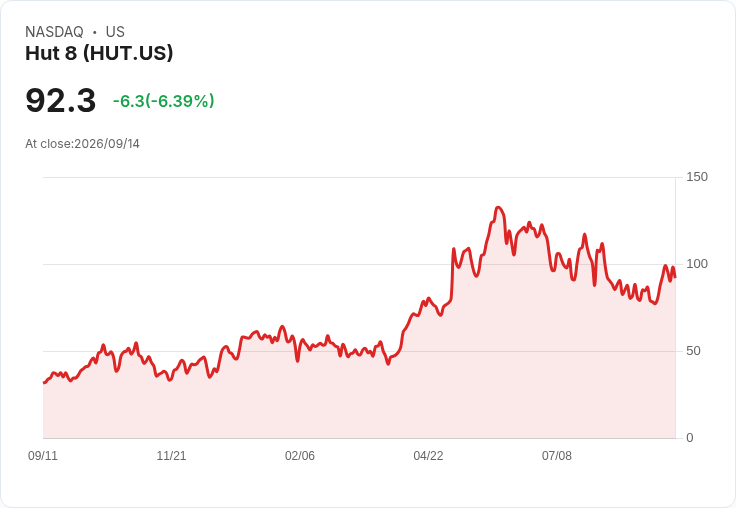Image resolution: width=736 pixels, height=508 pixels.
Task: Click the 09/11 x-axis date label
Action: pos(43,455)
